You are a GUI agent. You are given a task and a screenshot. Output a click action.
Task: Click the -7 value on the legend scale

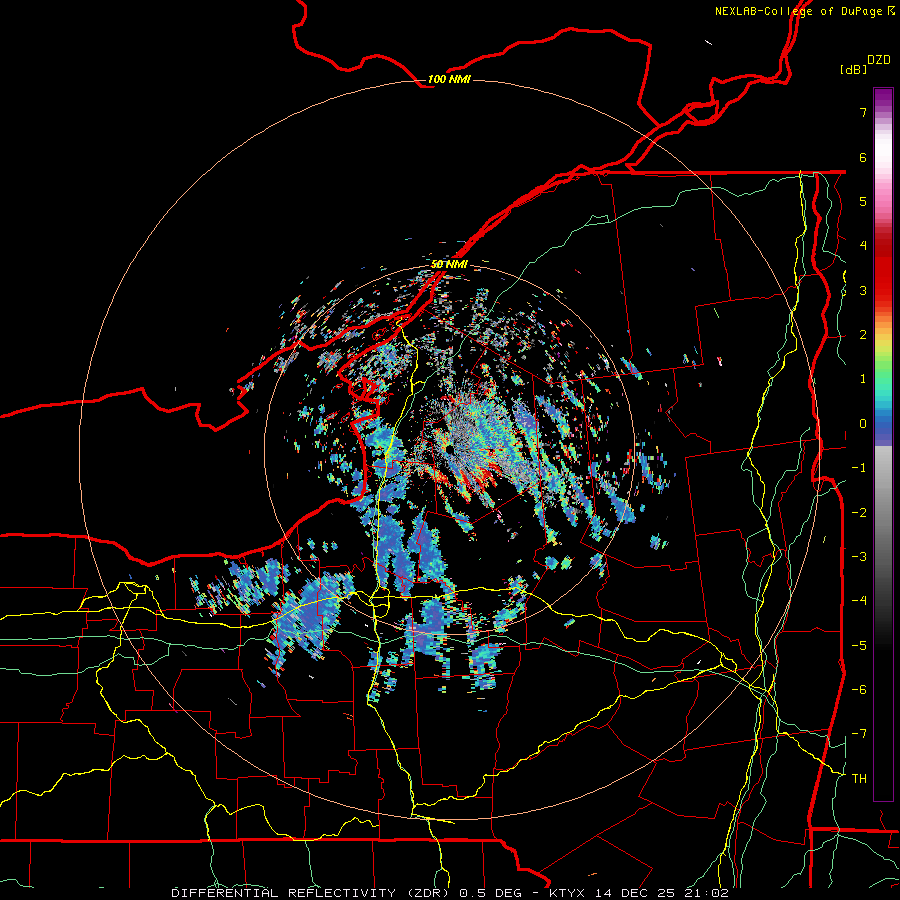coord(859,734)
